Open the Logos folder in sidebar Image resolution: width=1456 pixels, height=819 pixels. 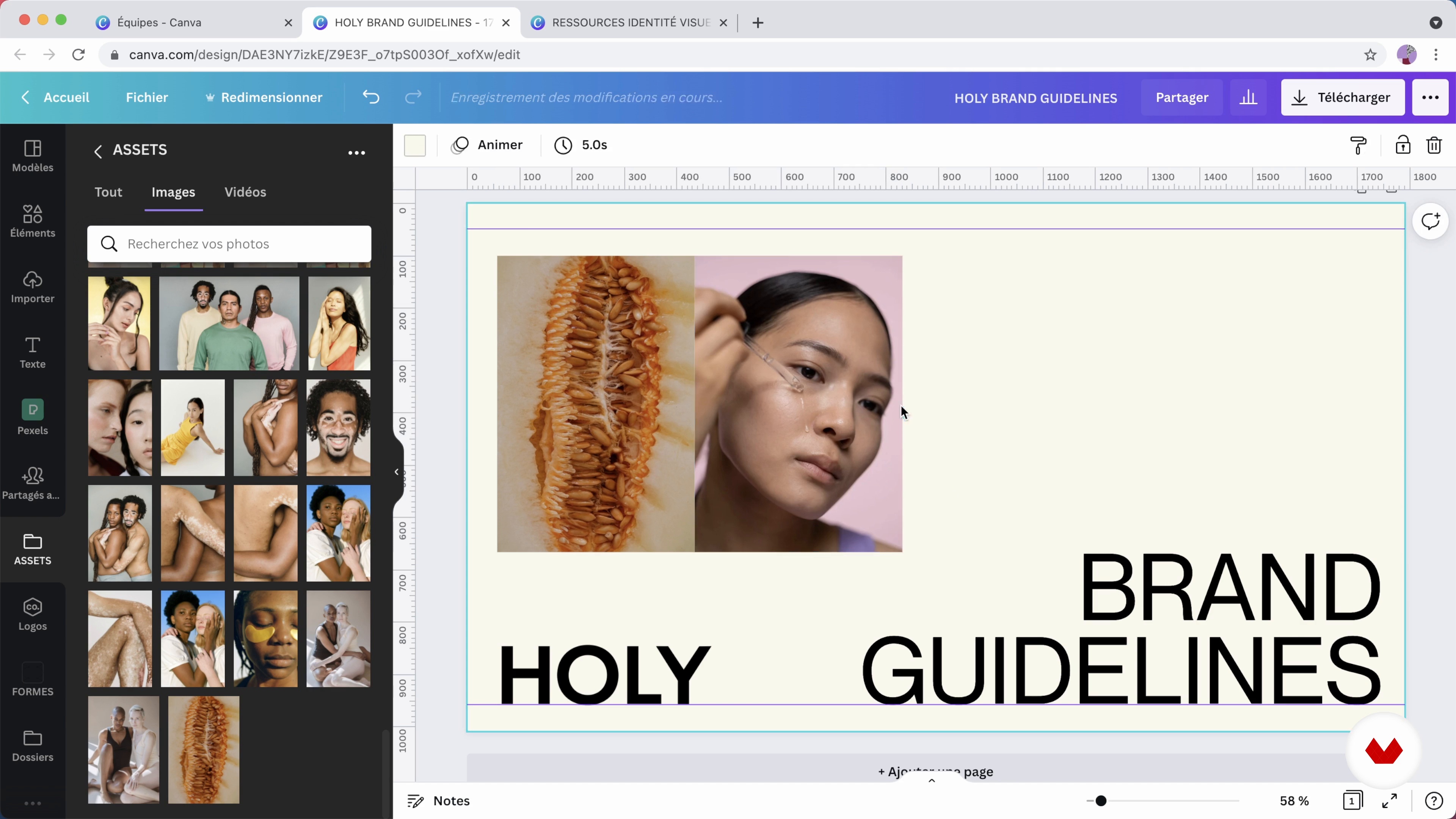pos(33,614)
